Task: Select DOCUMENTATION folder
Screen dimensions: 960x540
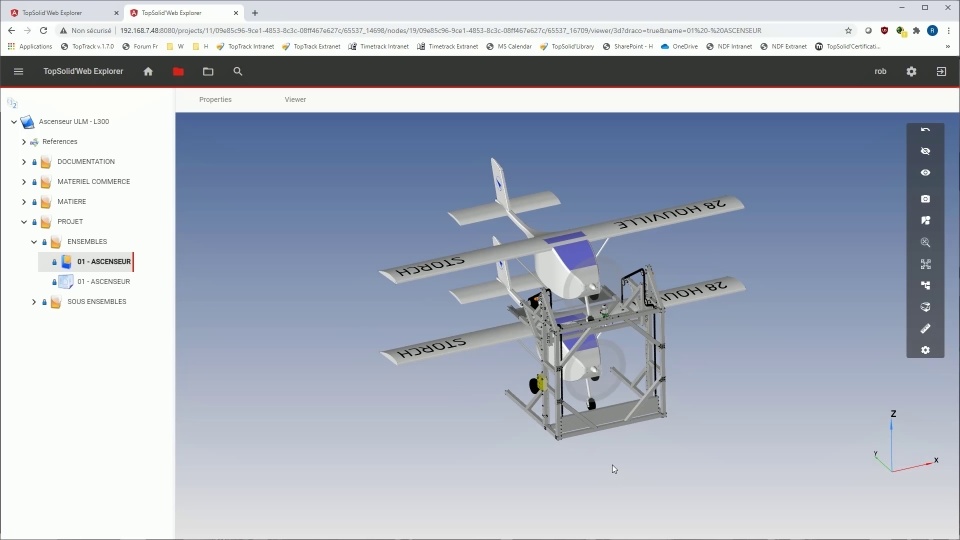Action: 86,162
